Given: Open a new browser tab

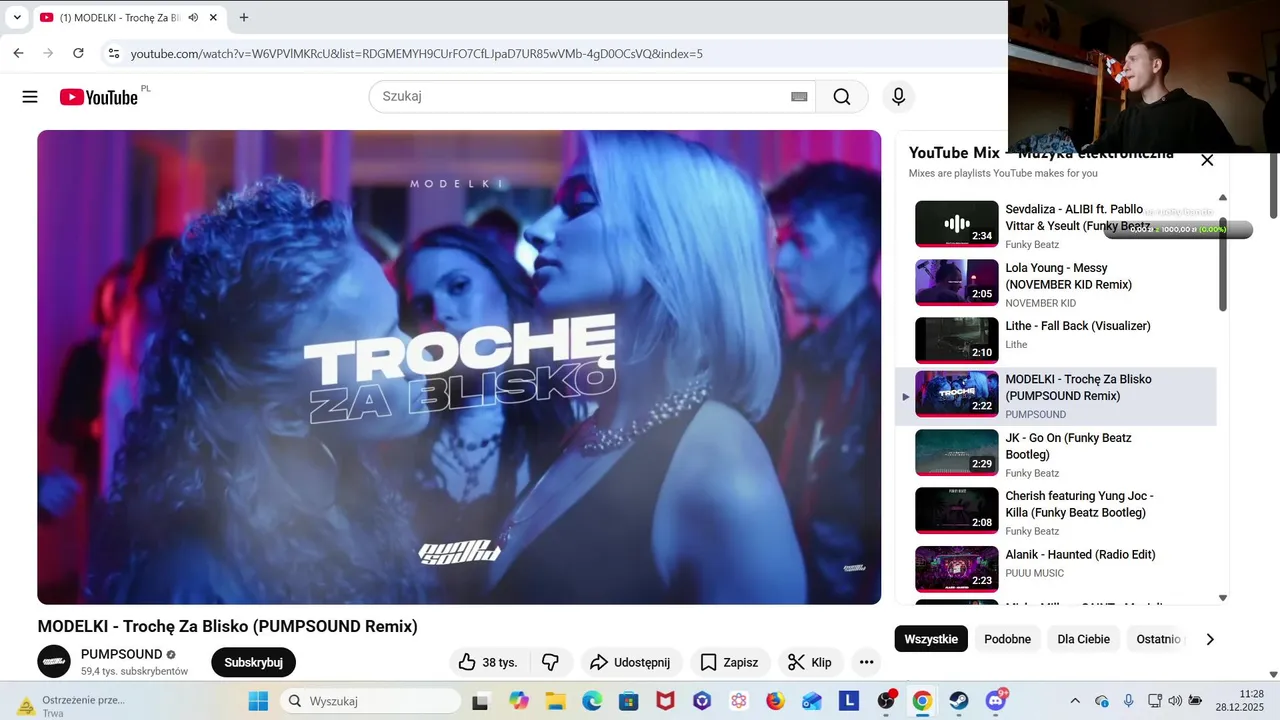Looking at the screenshot, I should click(244, 17).
